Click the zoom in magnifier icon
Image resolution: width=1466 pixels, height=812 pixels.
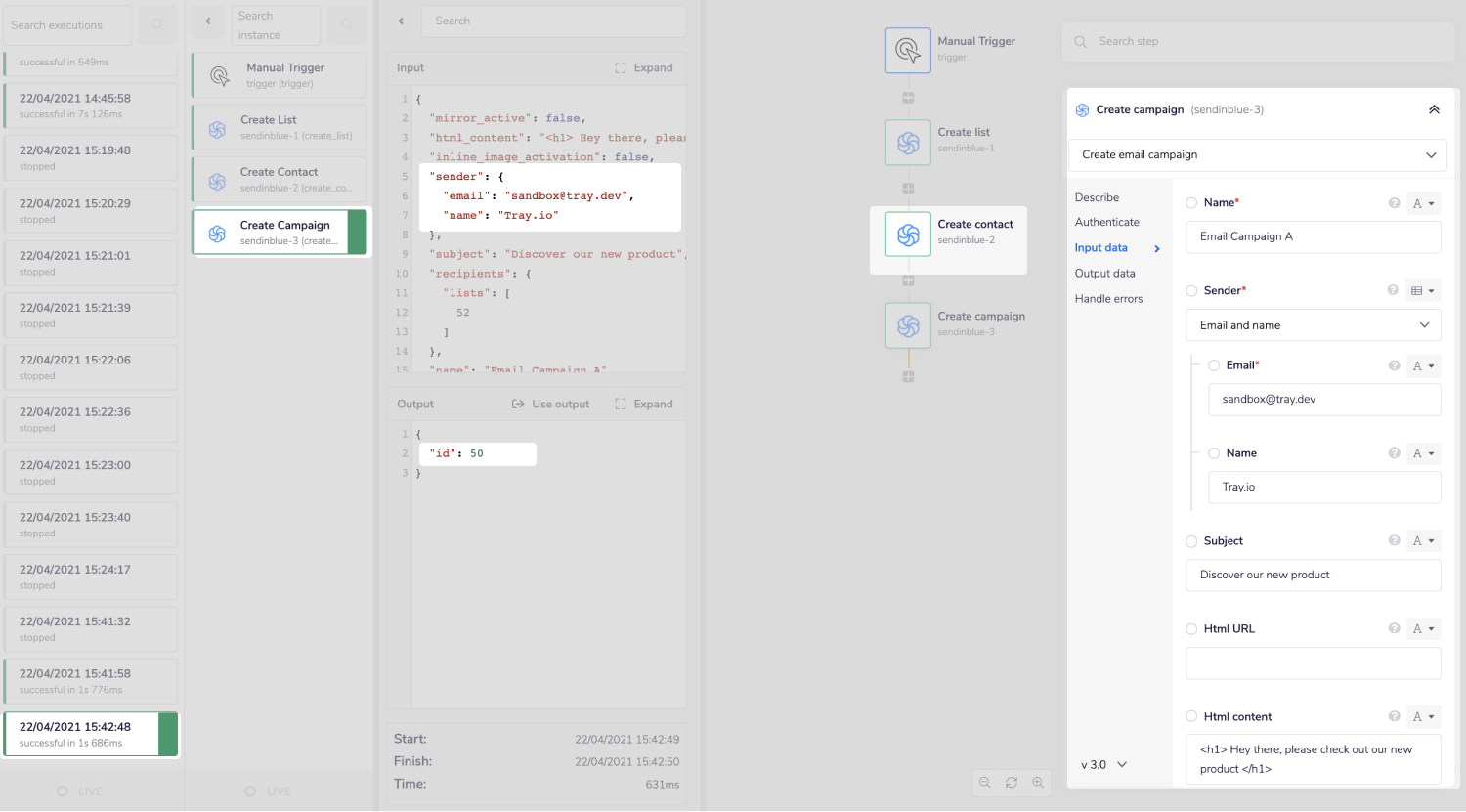(x=1038, y=783)
